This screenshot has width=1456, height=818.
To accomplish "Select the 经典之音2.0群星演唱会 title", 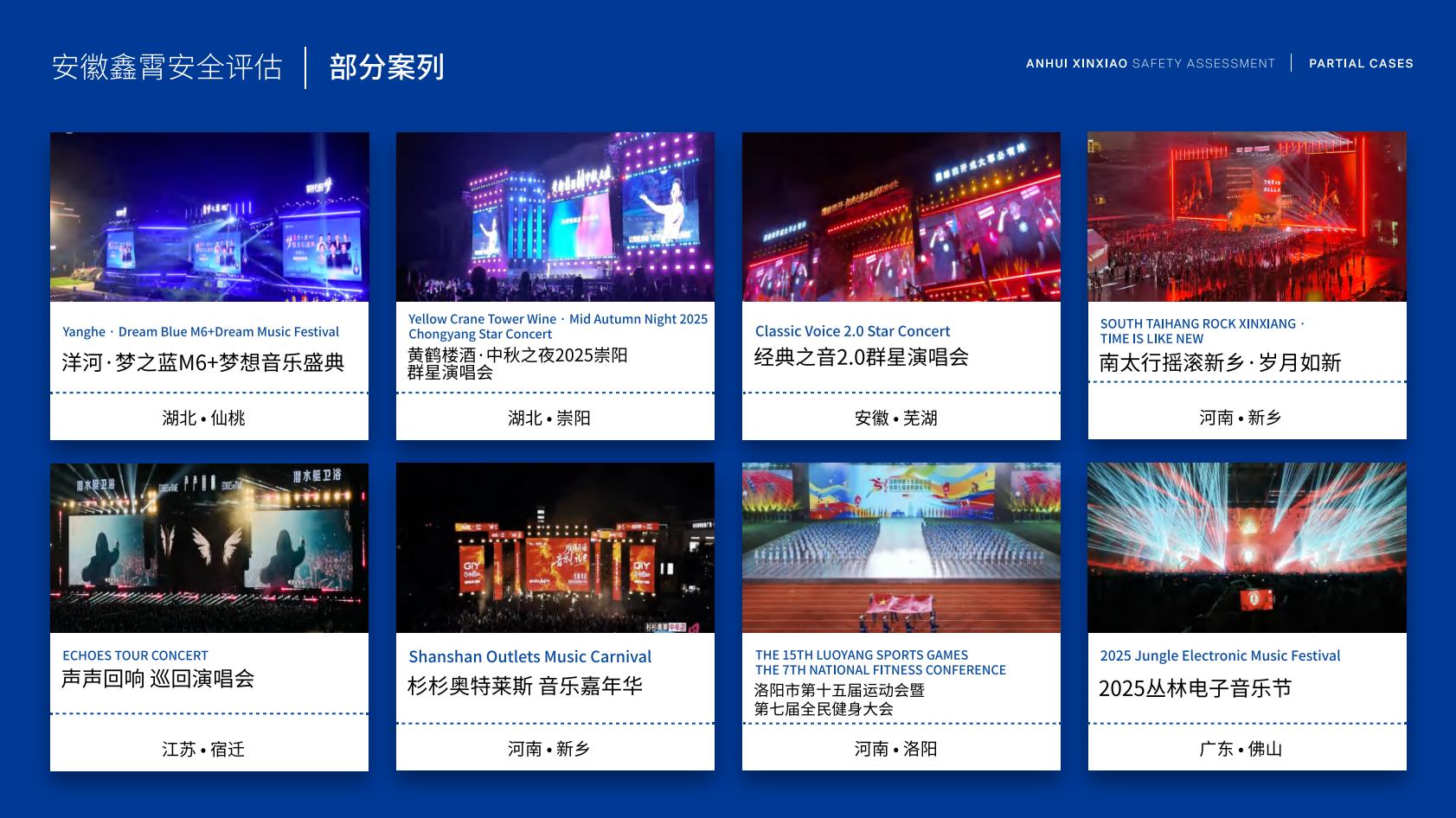I will coord(861,357).
